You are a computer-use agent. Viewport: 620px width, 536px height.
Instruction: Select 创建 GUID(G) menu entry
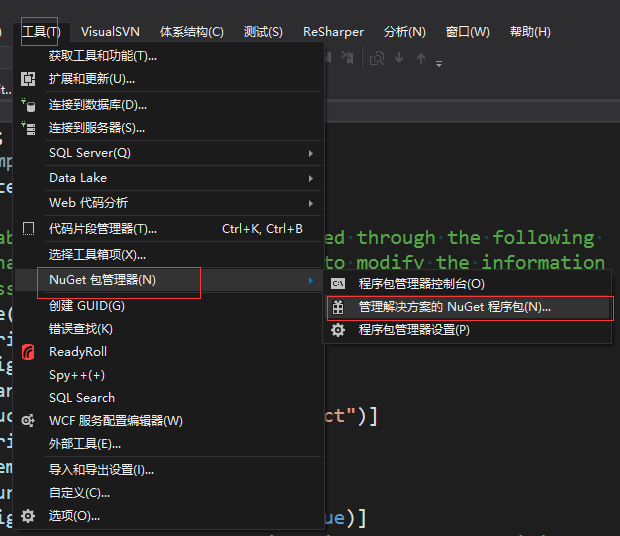click(168, 306)
